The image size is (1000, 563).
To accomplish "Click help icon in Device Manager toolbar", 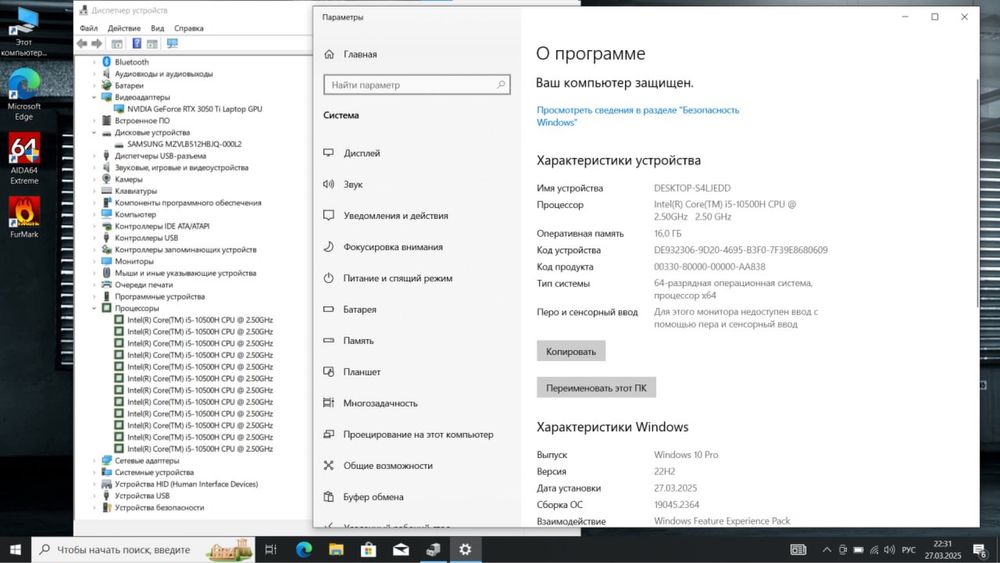I will pos(136,43).
